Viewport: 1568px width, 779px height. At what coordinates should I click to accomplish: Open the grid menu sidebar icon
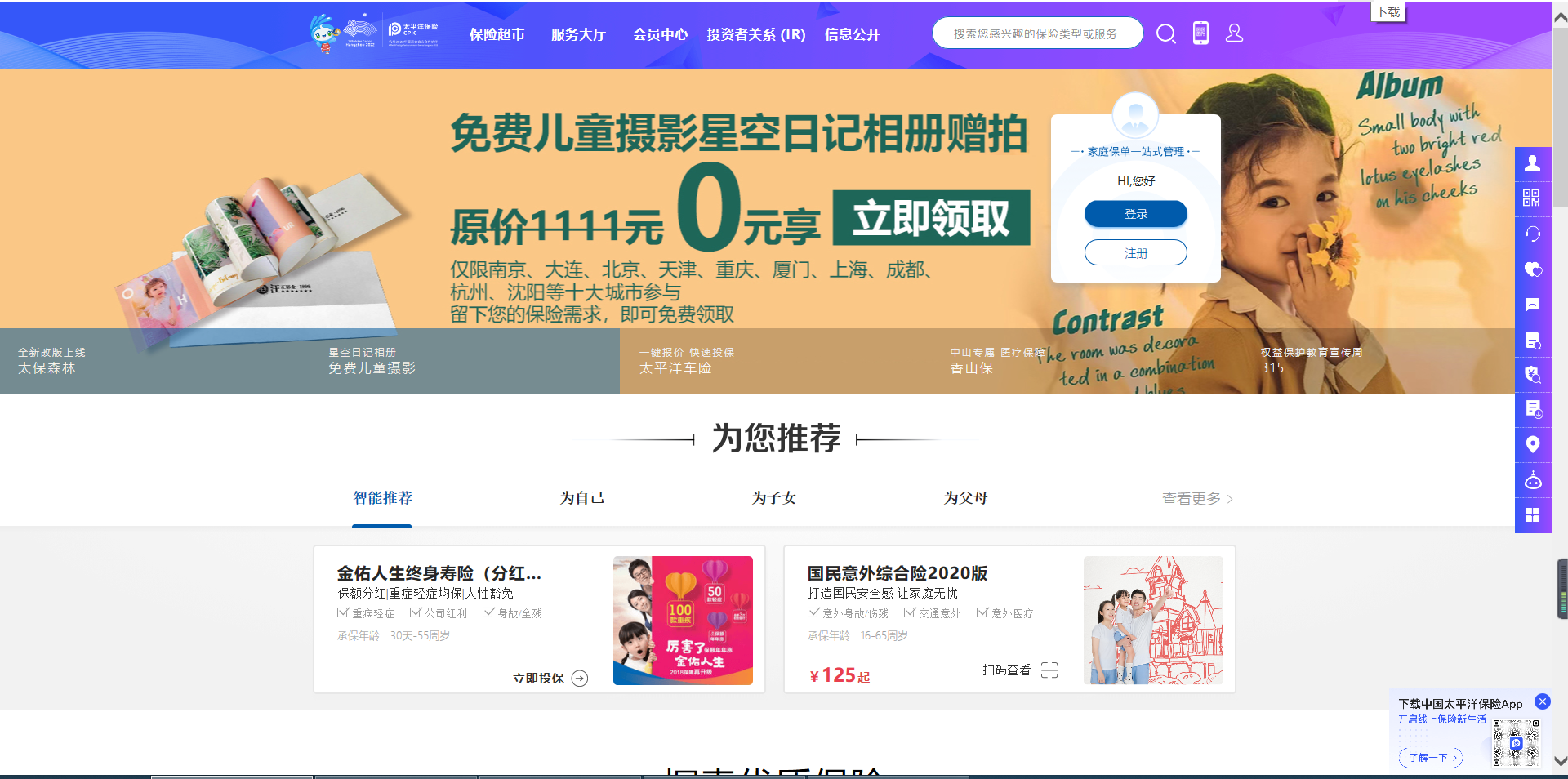click(x=1532, y=515)
